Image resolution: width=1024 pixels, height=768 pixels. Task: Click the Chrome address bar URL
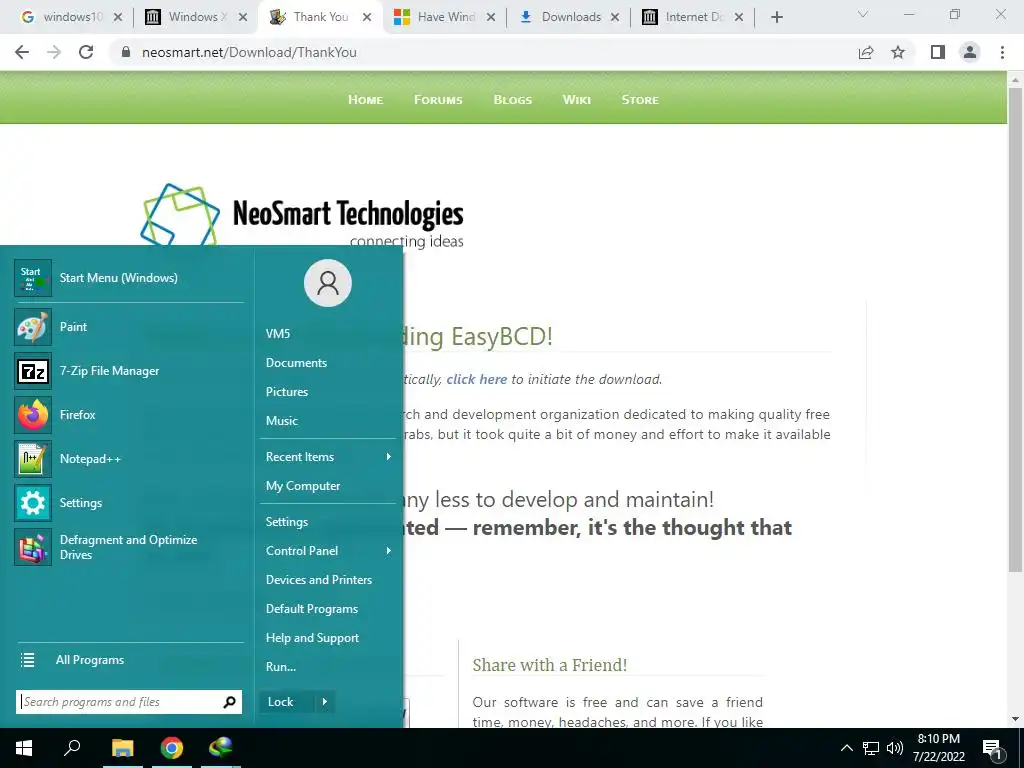coord(249,52)
